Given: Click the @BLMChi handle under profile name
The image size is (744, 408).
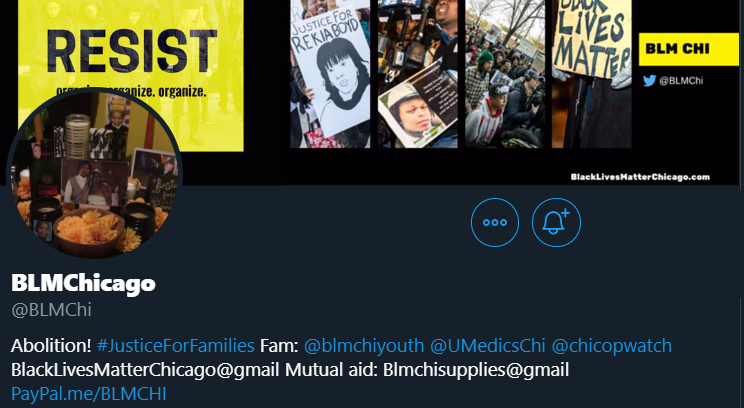Looking at the screenshot, I should click(51, 310).
